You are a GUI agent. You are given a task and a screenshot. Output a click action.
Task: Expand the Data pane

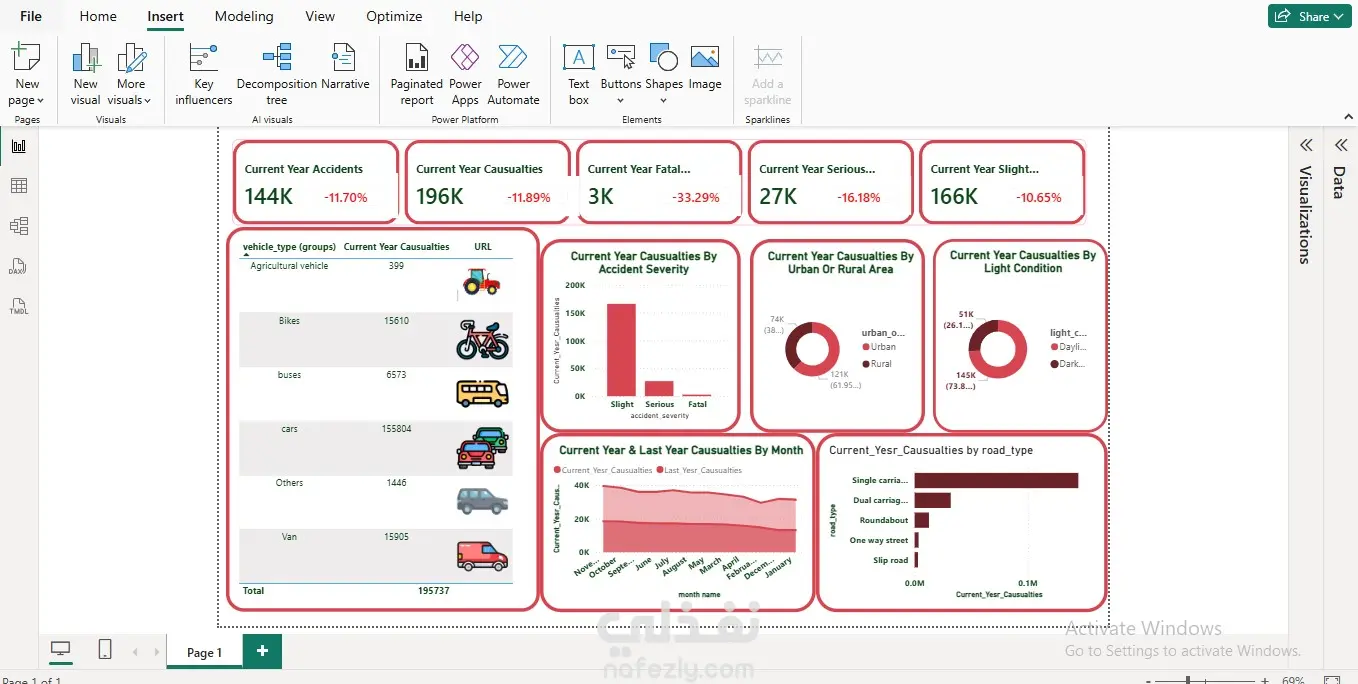pos(1341,145)
